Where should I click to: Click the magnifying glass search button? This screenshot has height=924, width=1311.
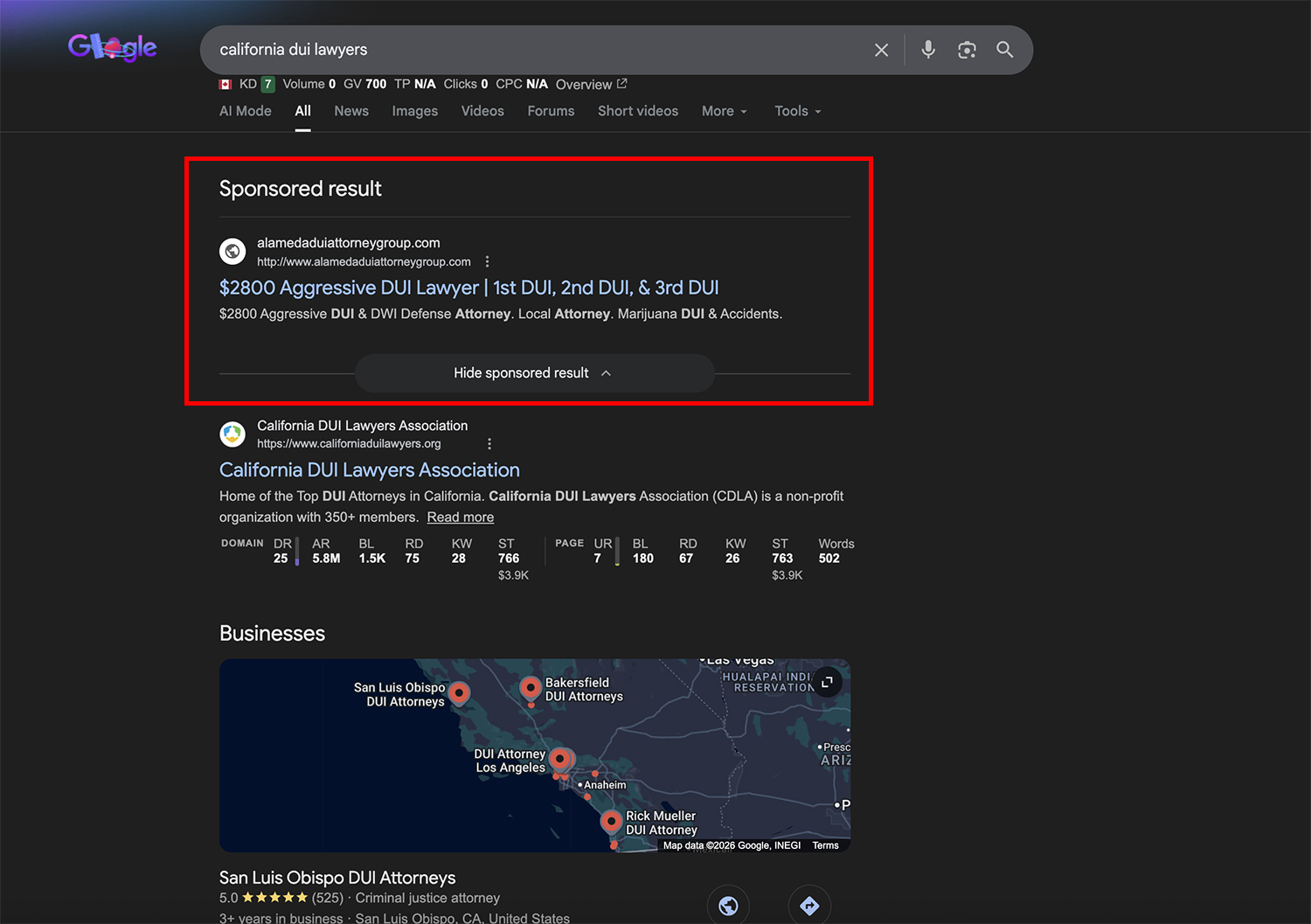coord(1005,50)
